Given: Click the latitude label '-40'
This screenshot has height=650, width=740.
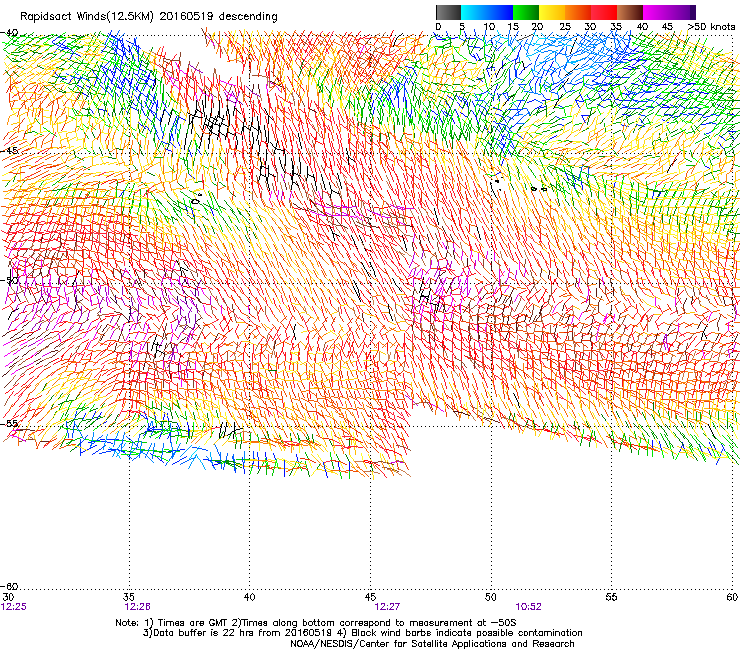Looking at the screenshot, I should (x=9, y=33).
